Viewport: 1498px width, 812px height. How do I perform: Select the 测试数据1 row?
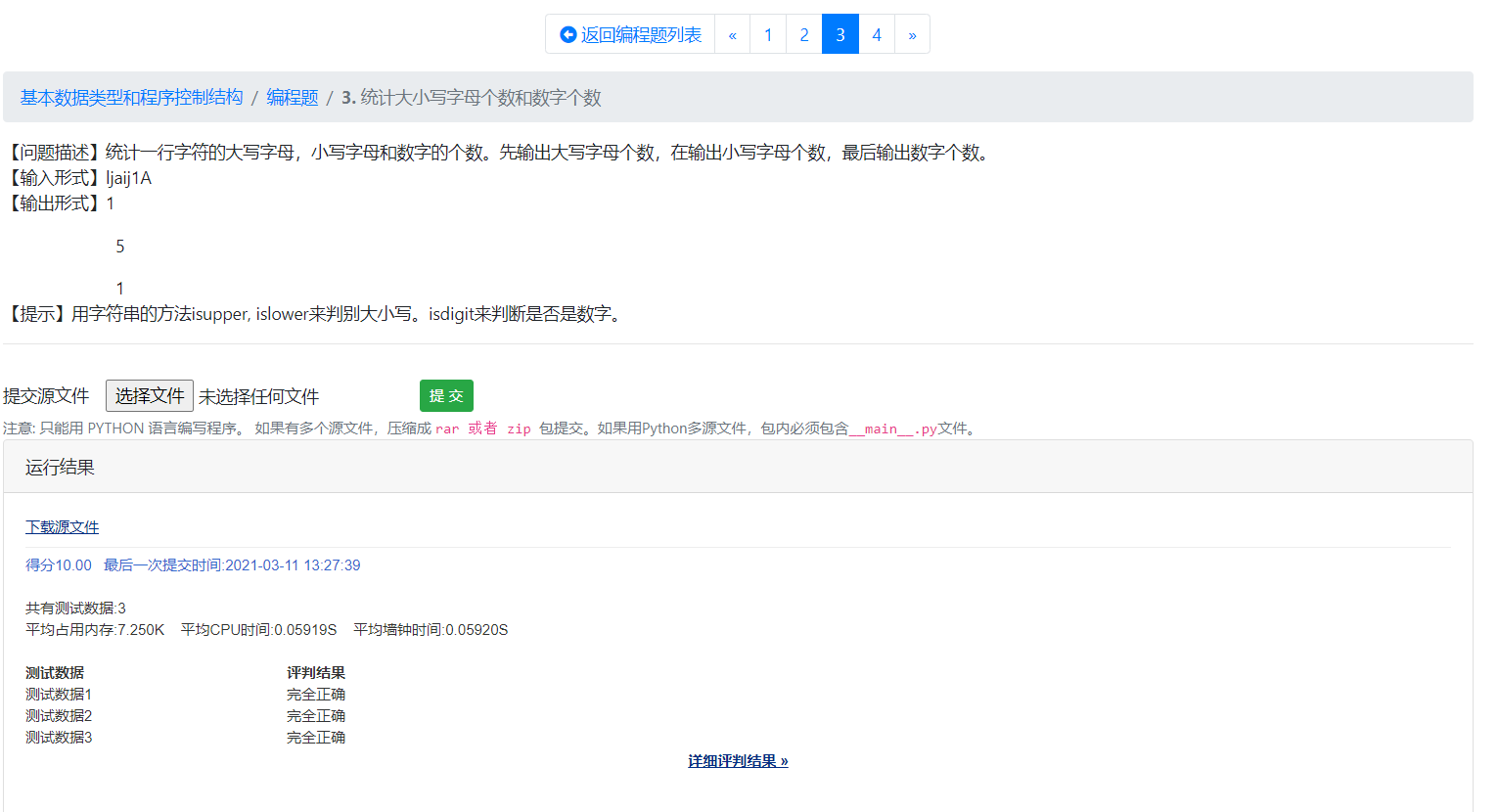point(54,694)
